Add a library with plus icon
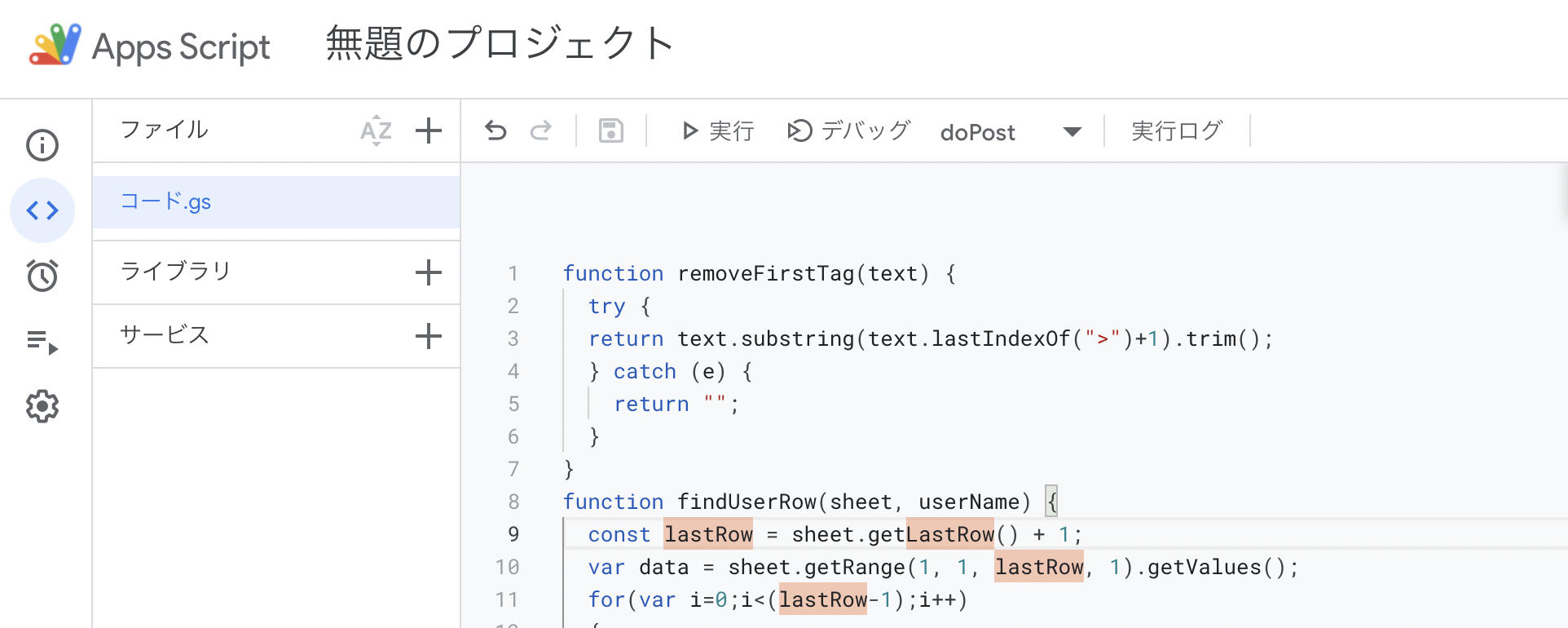The width and height of the screenshot is (1568, 628). coord(429,272)
